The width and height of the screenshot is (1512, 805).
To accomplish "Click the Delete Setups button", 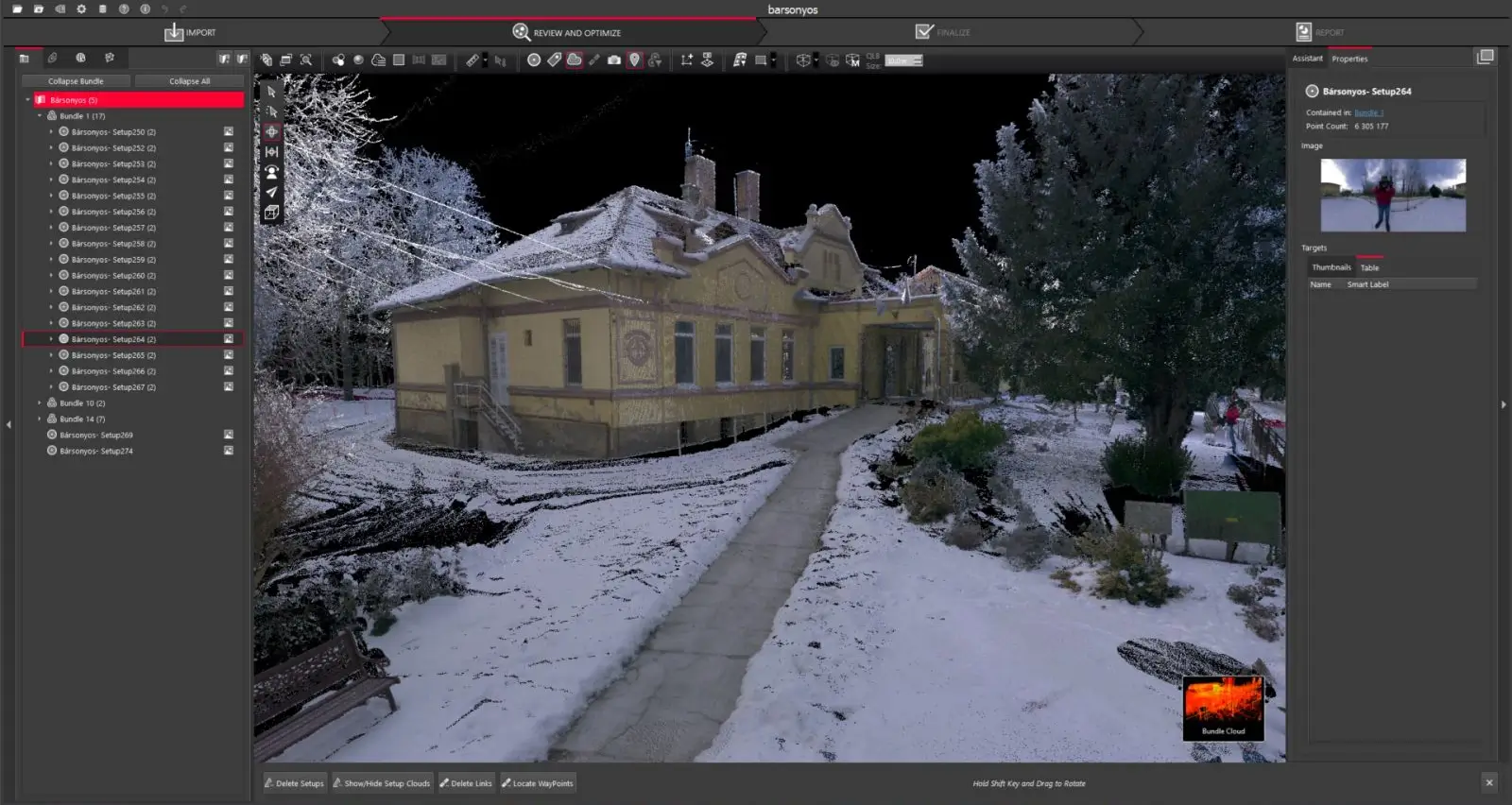I will click(294, 783).
